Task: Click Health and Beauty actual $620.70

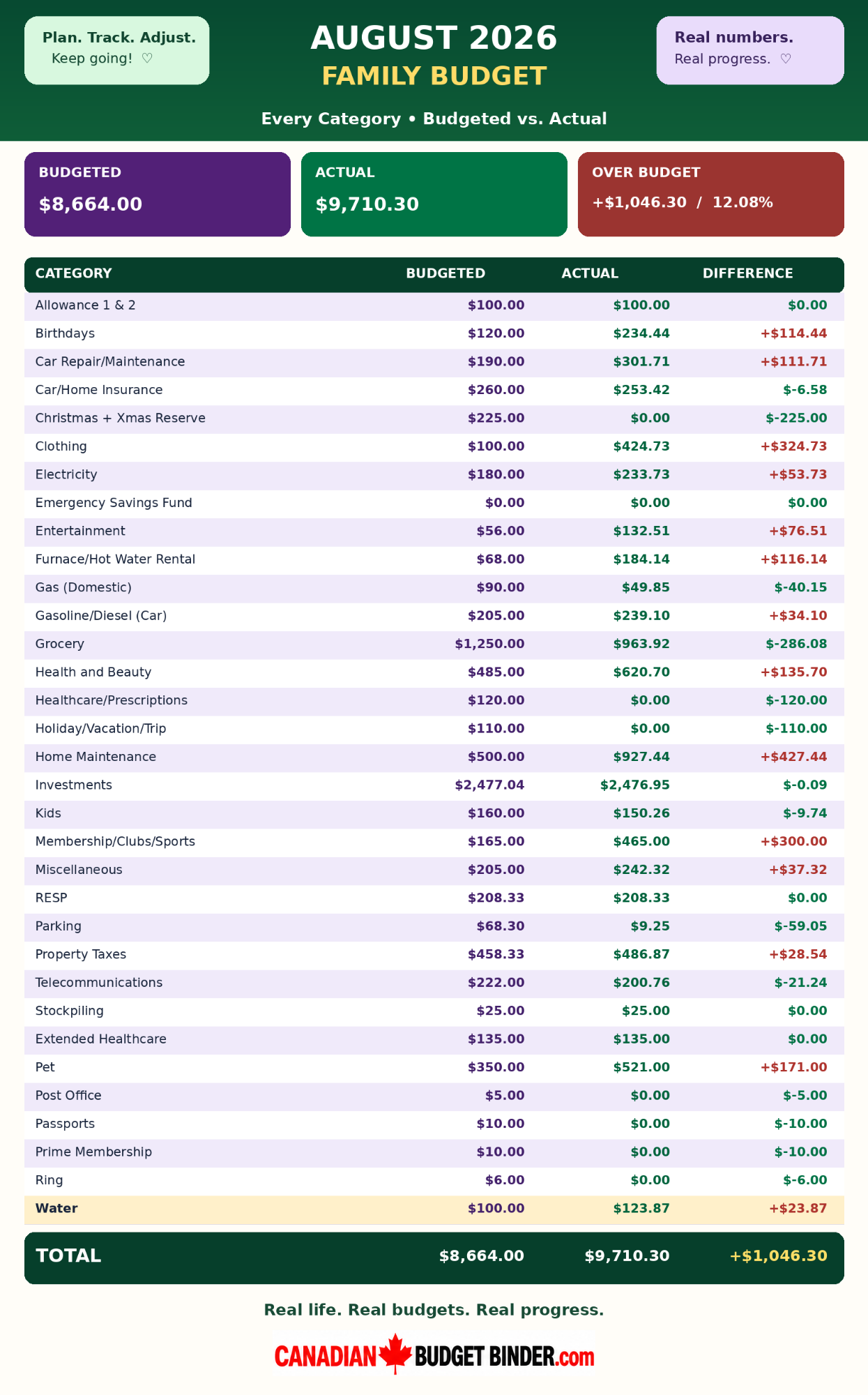Action: [x=641, y=672]
